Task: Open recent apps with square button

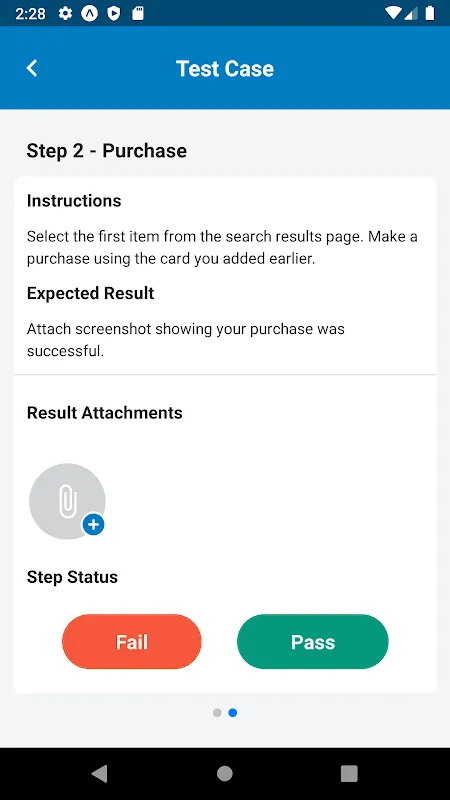Action: tap(349, 773)
